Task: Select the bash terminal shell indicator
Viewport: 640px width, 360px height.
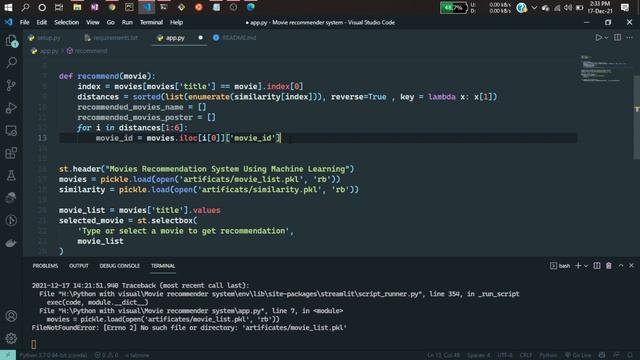Action: click(560, 266)
